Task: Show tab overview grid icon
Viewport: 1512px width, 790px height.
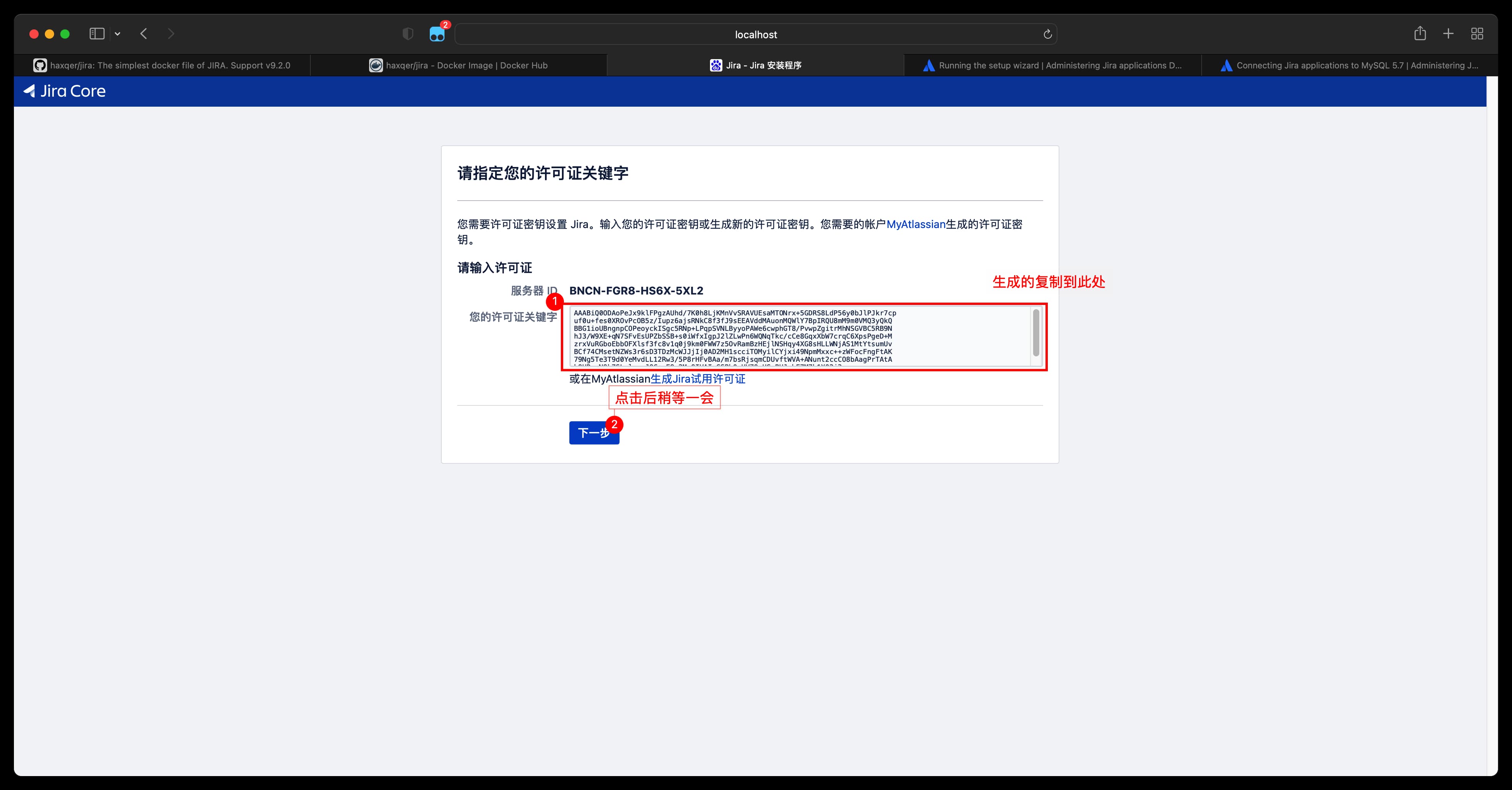Action: pyautogui.click(x=1477, y=34)
